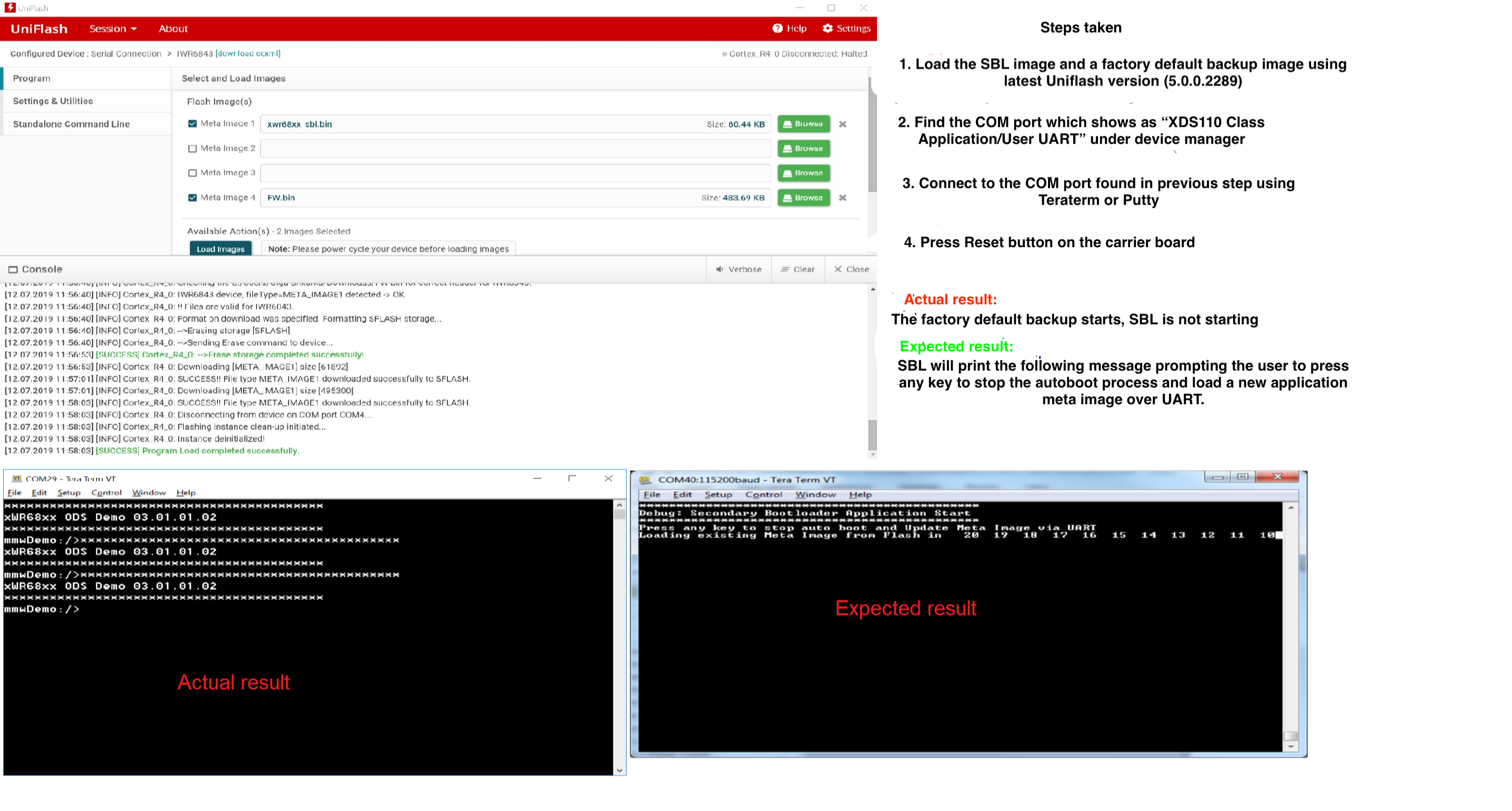This screenshot has width=1512, height=811.
Task: Click download ccxml link
Action: (x=248, y=54)
